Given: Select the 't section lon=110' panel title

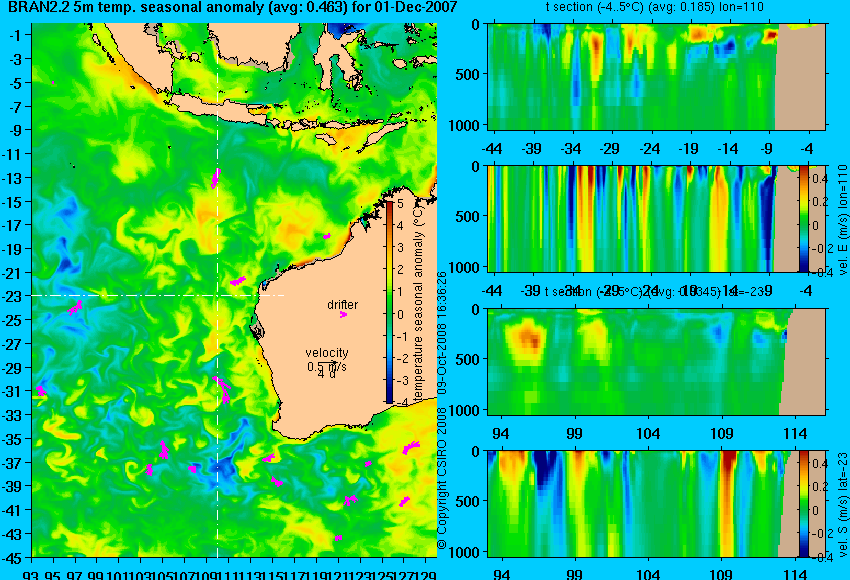Looking at the screenshot, I should [655, 7].
